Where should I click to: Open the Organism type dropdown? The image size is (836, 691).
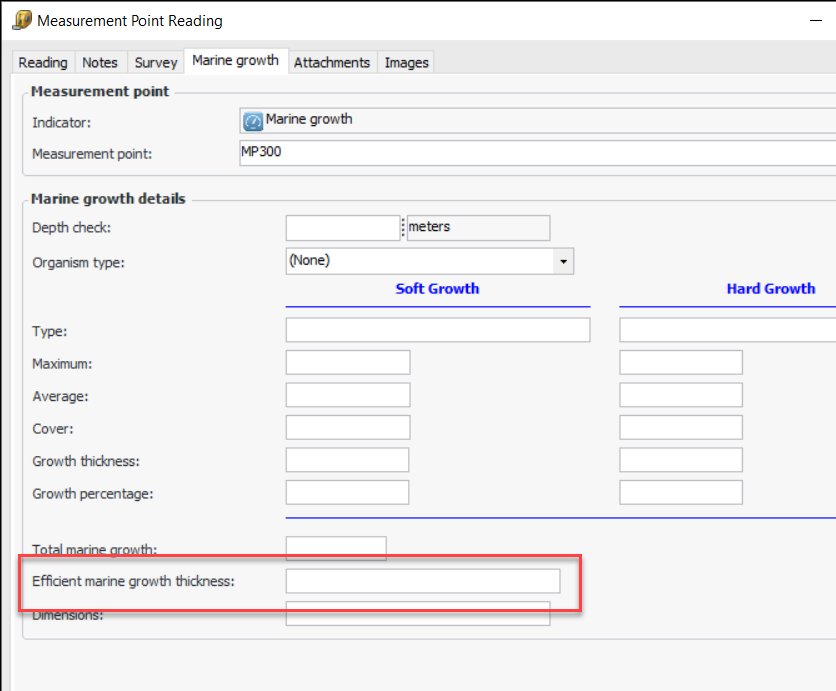pyautogui.click(x=565, y=262)
